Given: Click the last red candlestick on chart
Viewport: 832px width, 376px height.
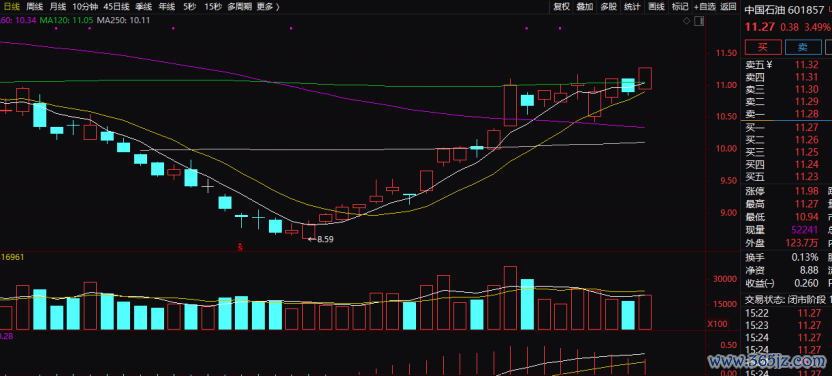Looking at the screenshot, I should point(645,78).
